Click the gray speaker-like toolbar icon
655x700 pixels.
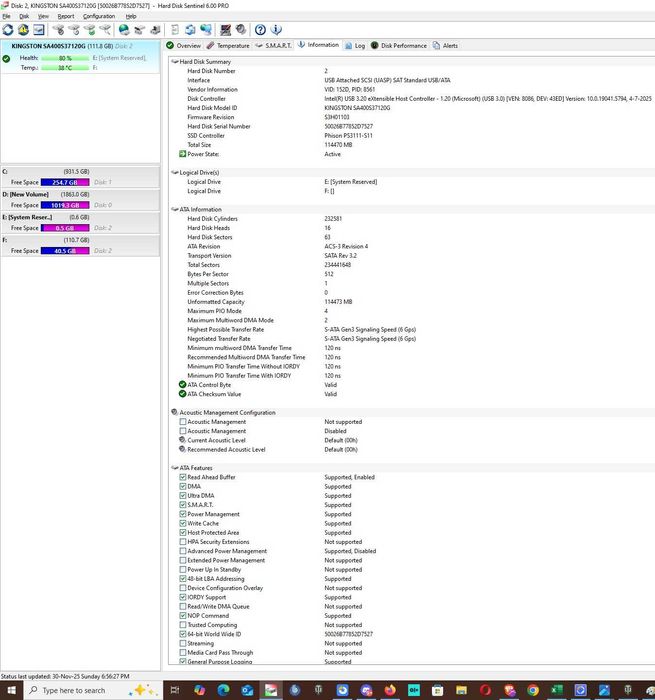pos(241,30)
